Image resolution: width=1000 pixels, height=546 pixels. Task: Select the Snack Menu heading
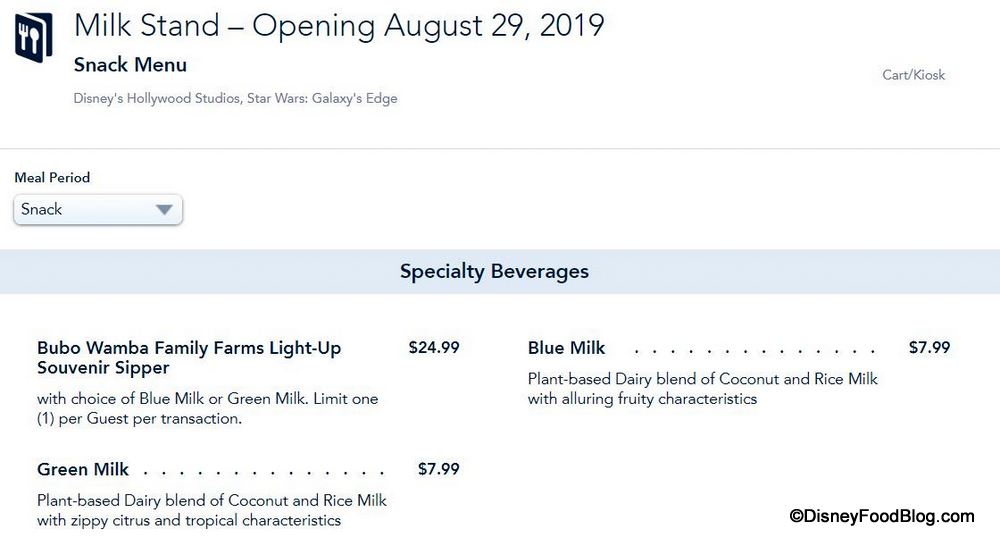(130, 65)
